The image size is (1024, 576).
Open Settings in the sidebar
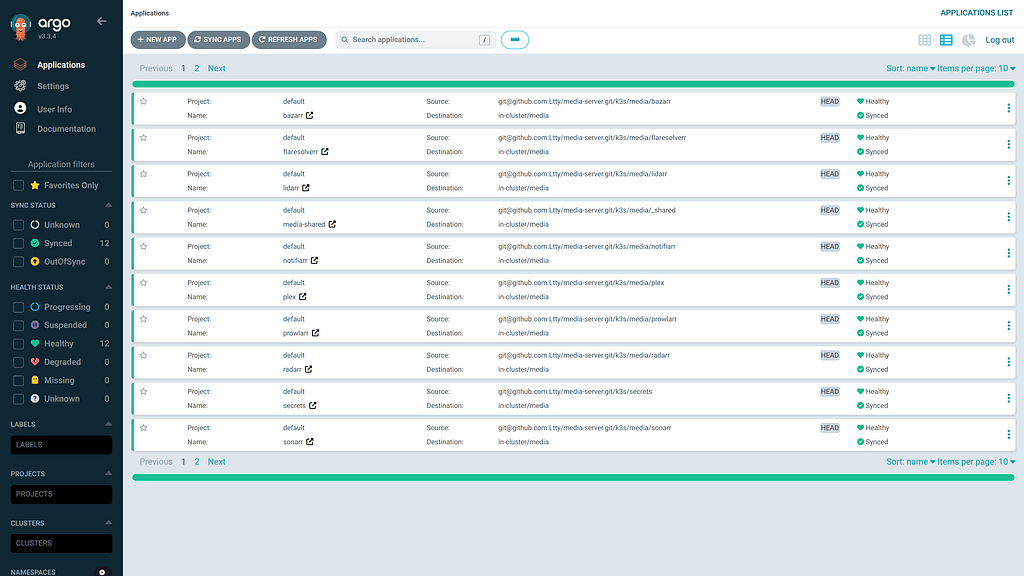(53, 86)
